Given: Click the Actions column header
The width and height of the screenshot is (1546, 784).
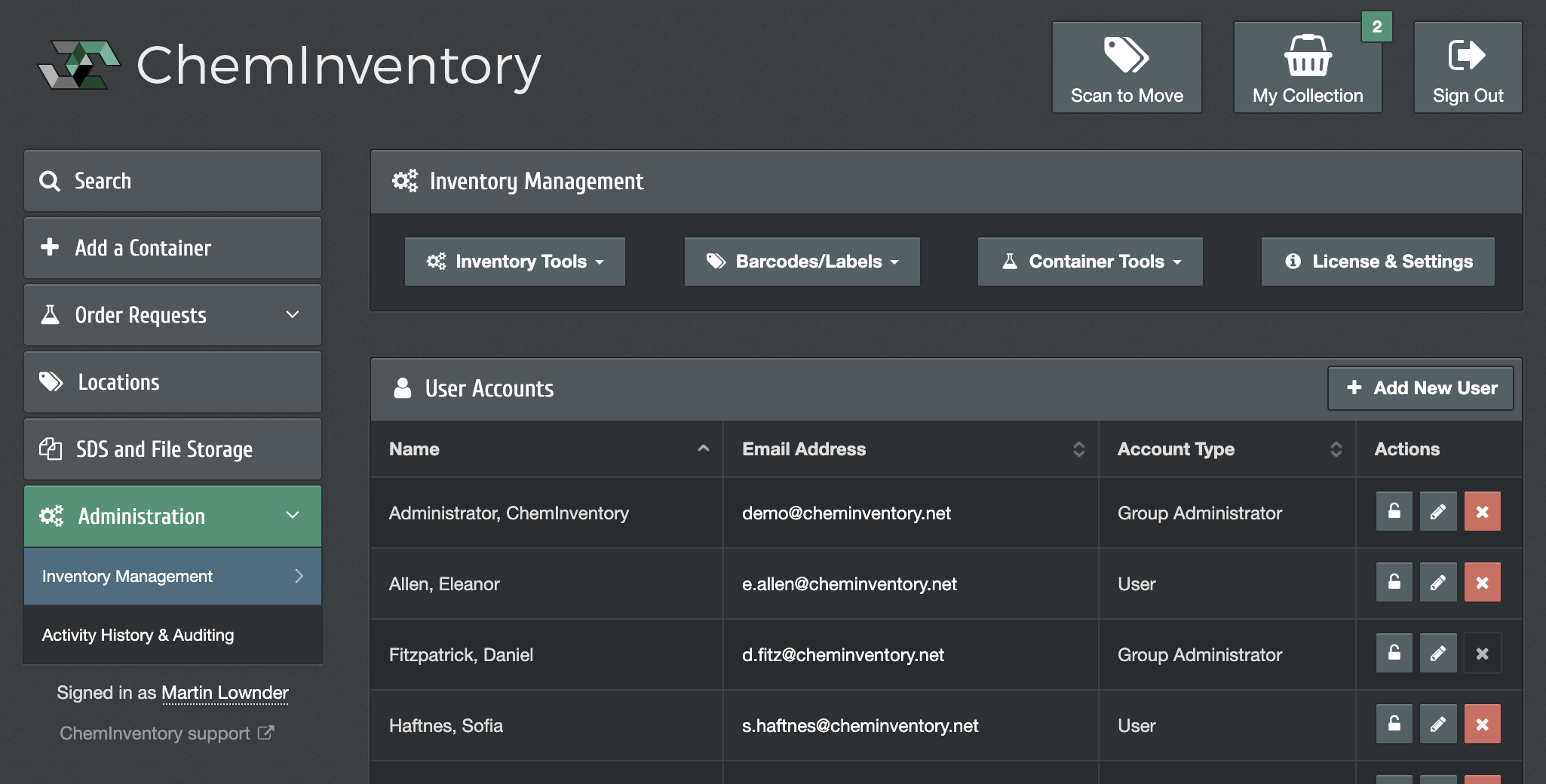Looking at the screenshot, I should (x=1406, y=449).
